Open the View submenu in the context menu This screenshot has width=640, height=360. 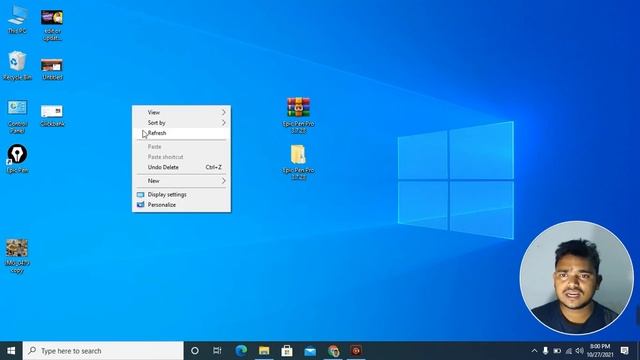(x=181, y=112)
